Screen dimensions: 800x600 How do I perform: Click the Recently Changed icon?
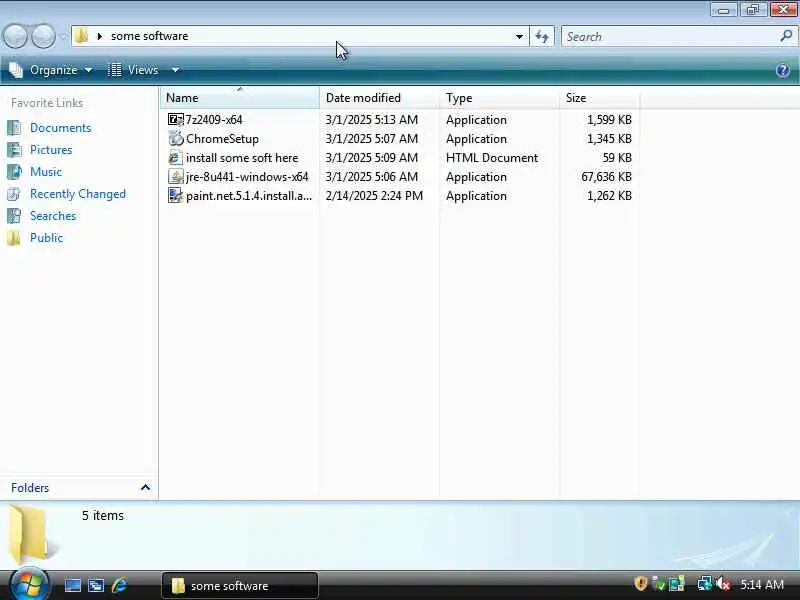[14, 194]
